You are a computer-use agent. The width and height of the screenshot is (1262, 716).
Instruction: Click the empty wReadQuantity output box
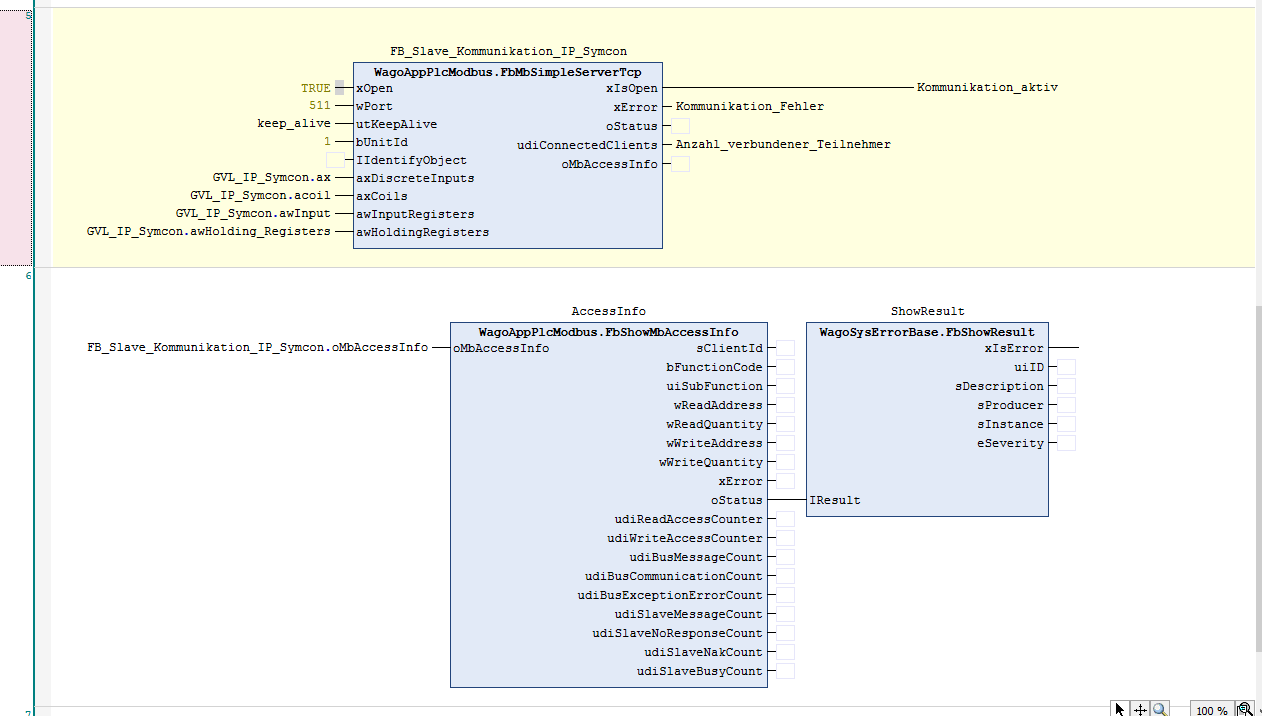[x=785, y=424]
